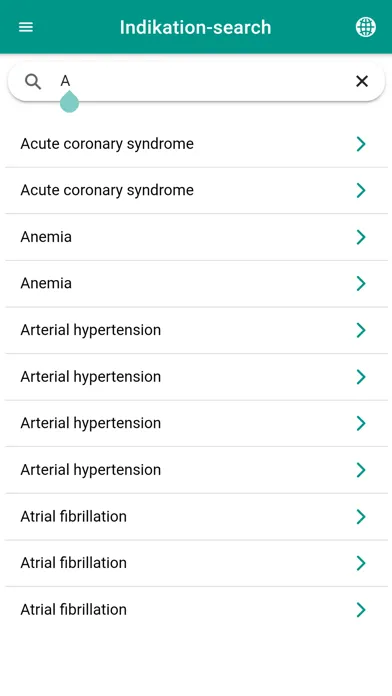
Task: Clear the search field with X
Action: [362, 81]
